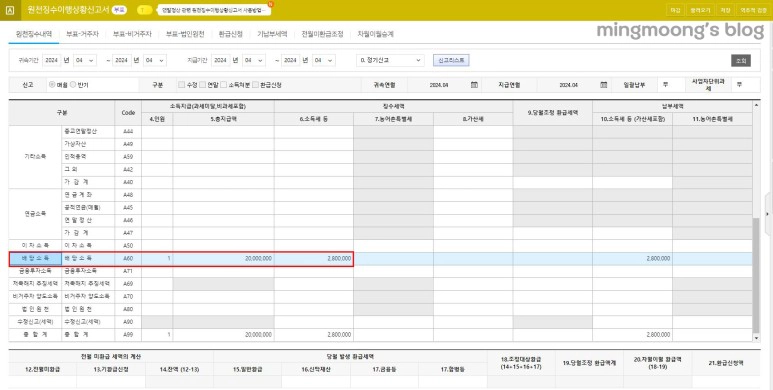
Task: Click the 신고리스트 button
Action: click(451, 60)
